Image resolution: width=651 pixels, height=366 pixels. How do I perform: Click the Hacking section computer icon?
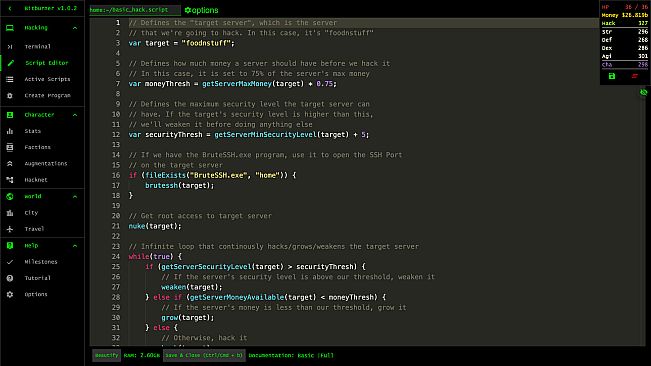pyautogui.click(x=10, y=28)
